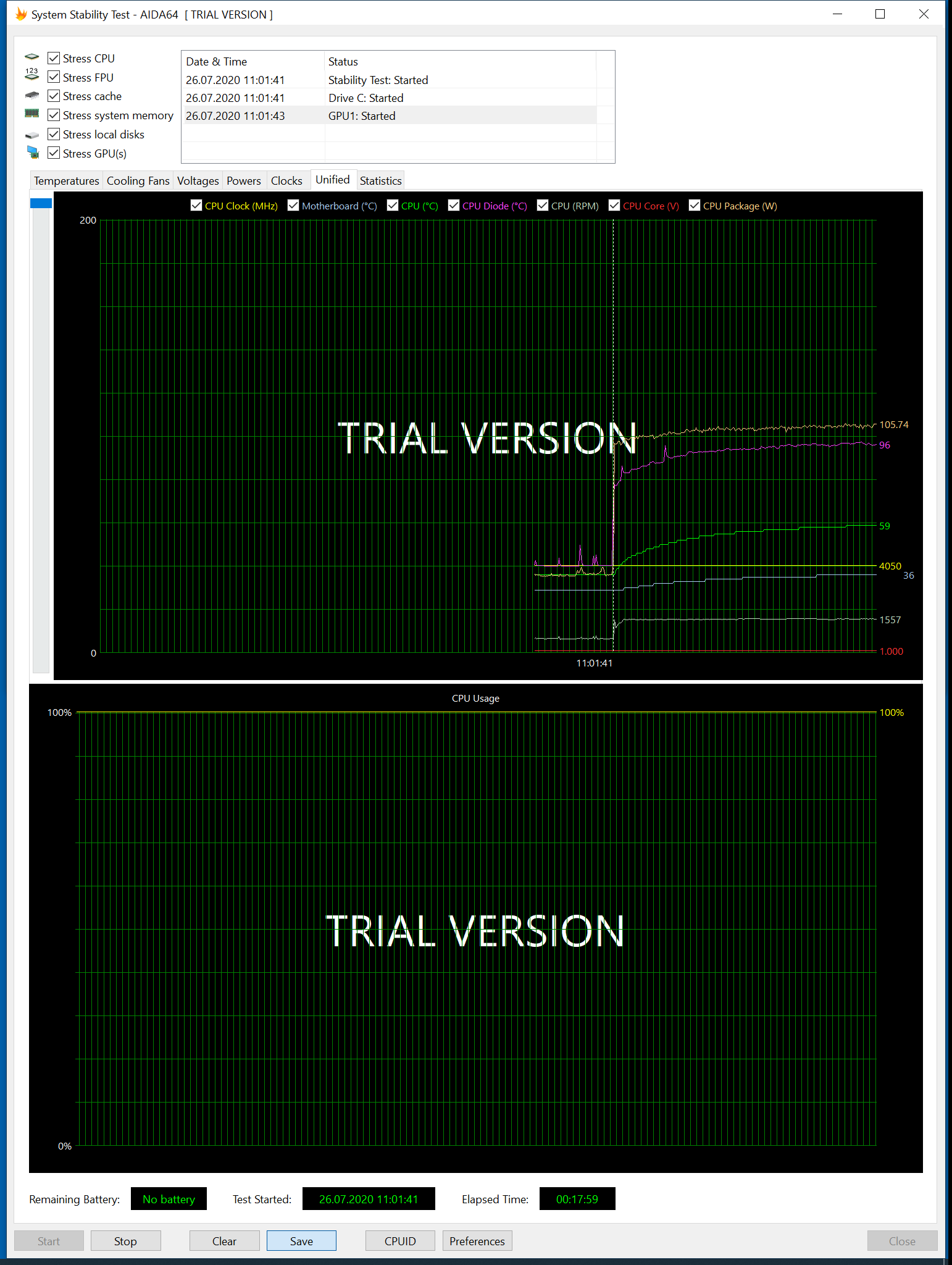The height and width of the screenshot is (1265, 952).
Task: Open the Powers tab
Action: 244,180
